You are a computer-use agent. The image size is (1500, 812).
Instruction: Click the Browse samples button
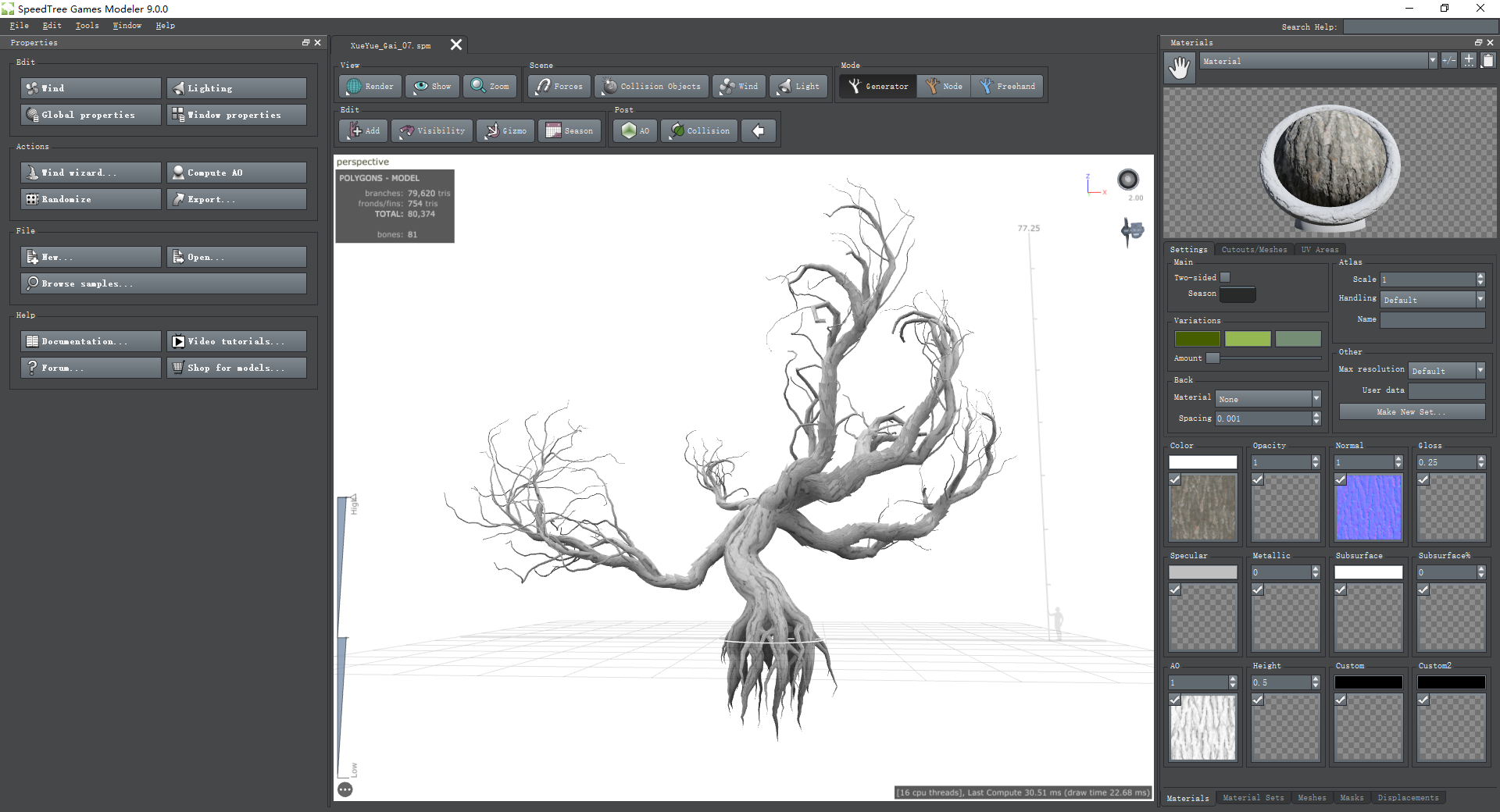[163, 283]
